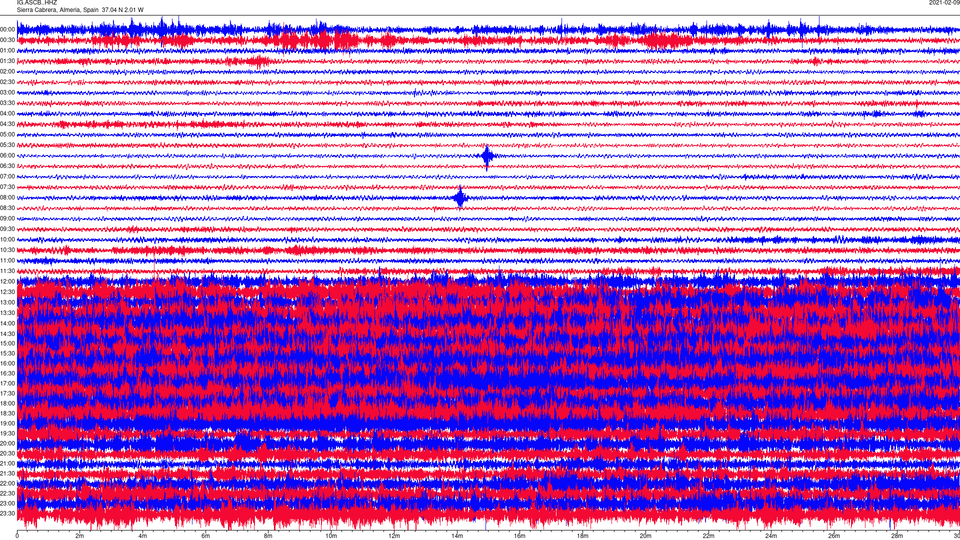The height and width of the screenshot is (540, 960).
Task: Click the 28m axis tick label
Action: coord(897,536)
